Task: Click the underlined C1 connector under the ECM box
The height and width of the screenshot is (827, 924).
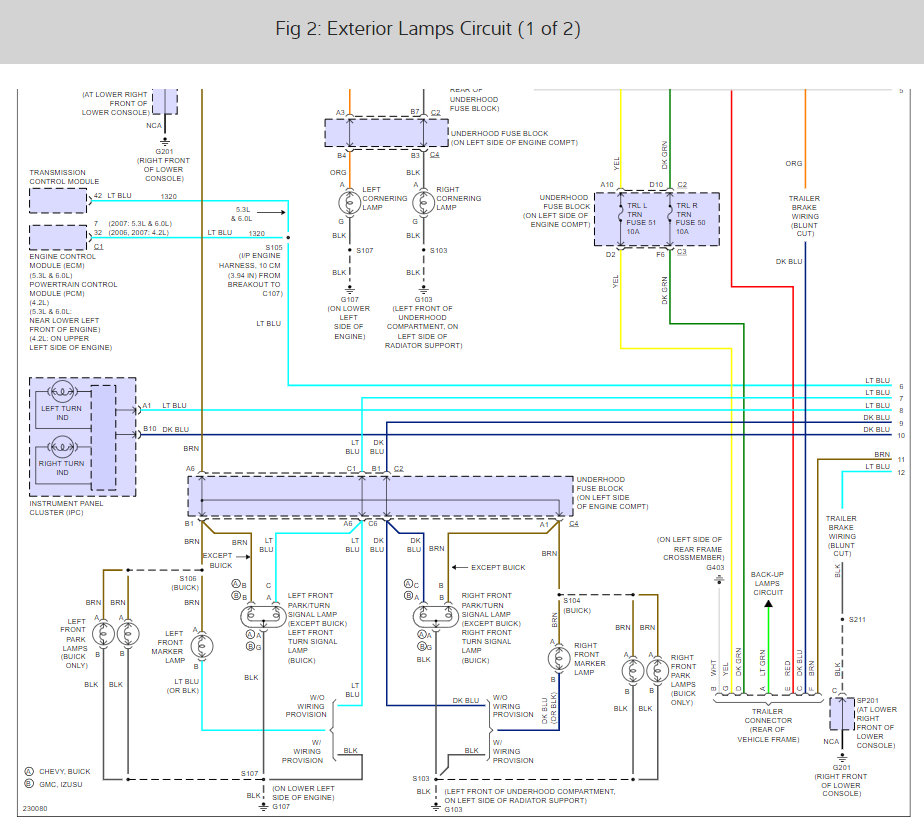Action: [98, 247]
